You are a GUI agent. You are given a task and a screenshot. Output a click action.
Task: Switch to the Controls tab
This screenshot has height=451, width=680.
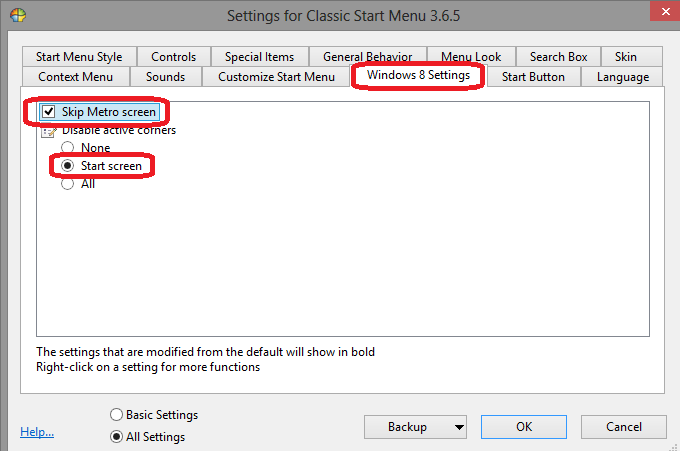point(173,57)
